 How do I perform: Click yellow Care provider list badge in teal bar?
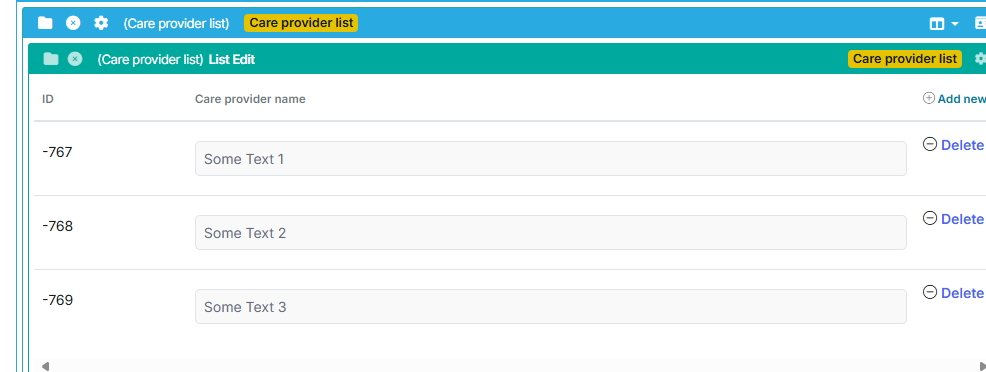click(905, 59)
